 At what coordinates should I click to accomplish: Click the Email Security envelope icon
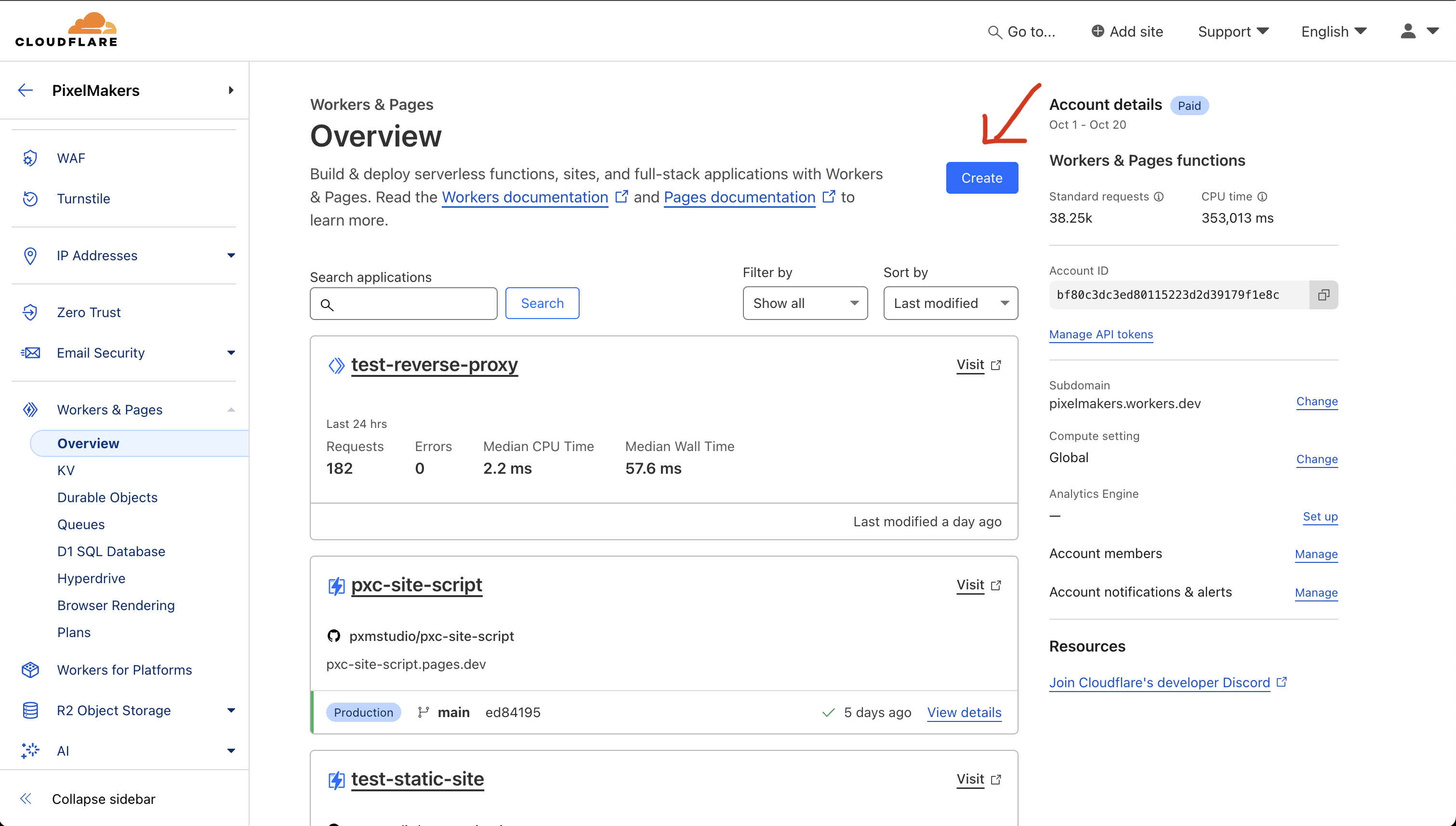[x=30, y=353]
